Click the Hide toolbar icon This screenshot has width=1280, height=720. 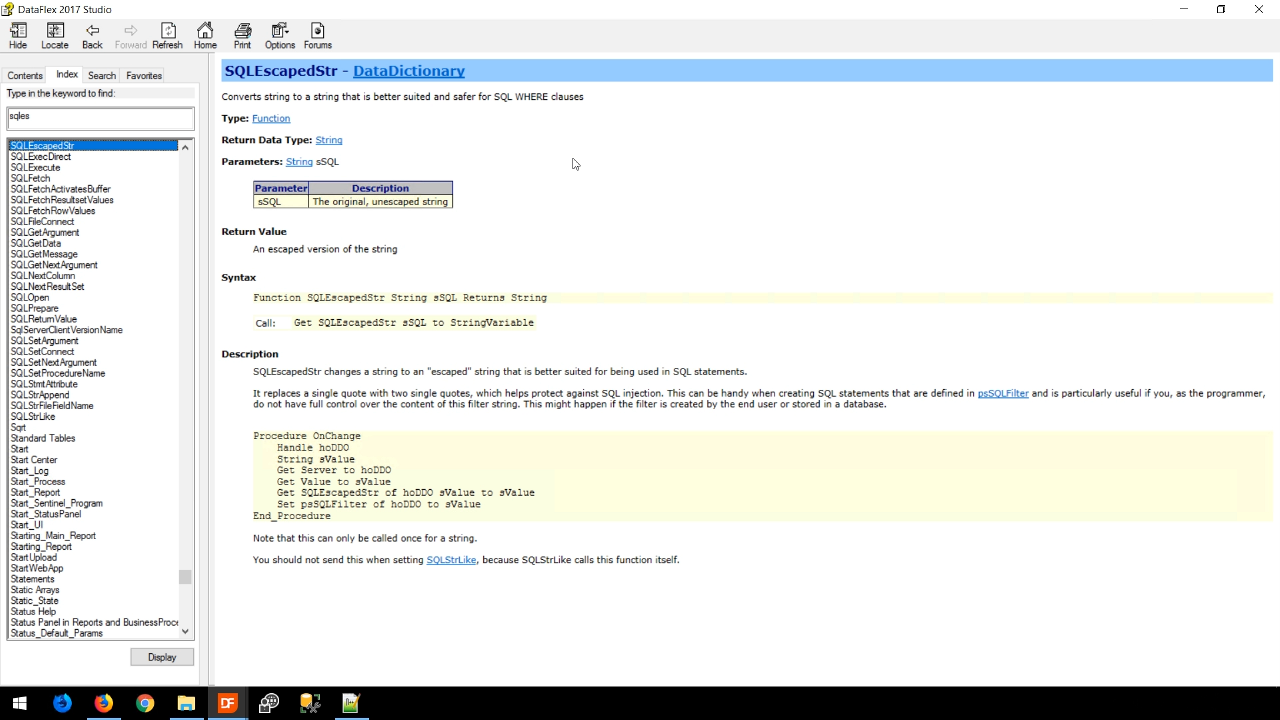click(18, 36)
